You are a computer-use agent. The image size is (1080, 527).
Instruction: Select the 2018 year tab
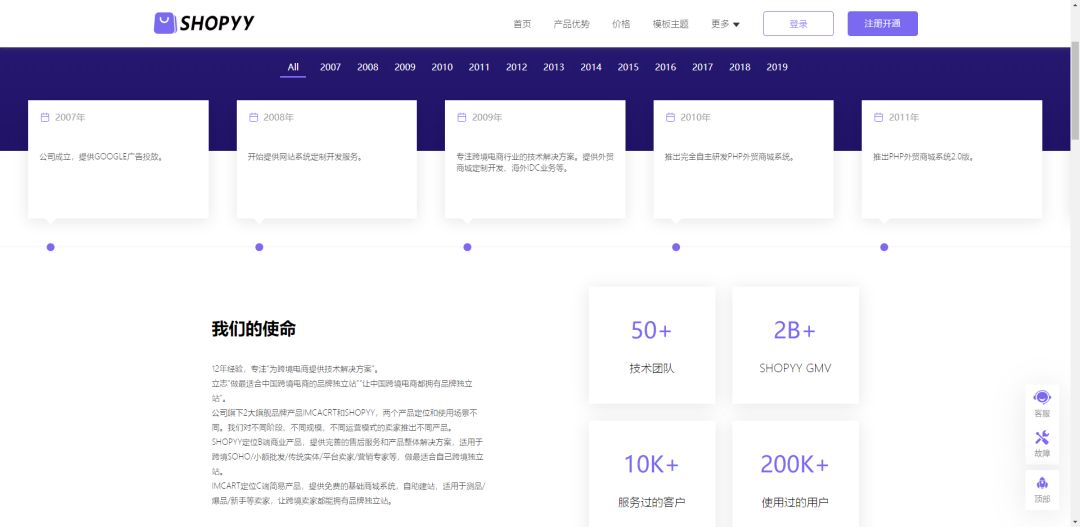[x=740, y=67]
